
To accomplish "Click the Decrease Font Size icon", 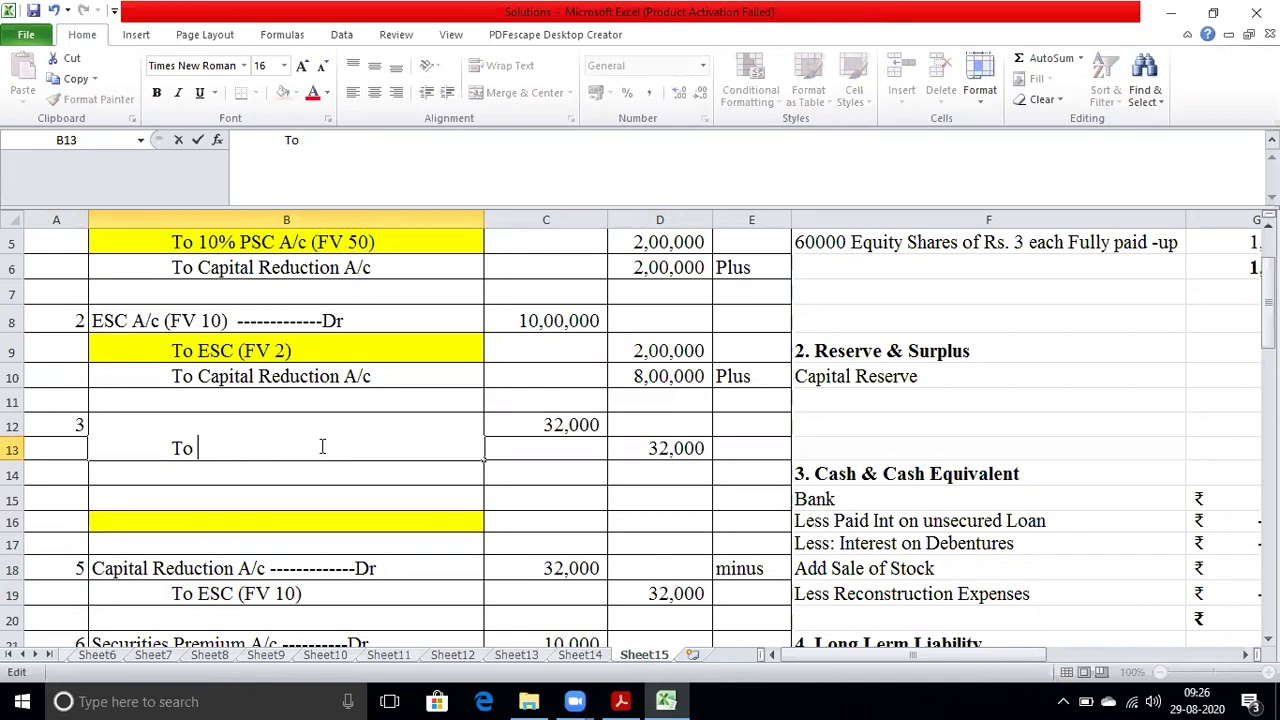I will coord(322,66).
